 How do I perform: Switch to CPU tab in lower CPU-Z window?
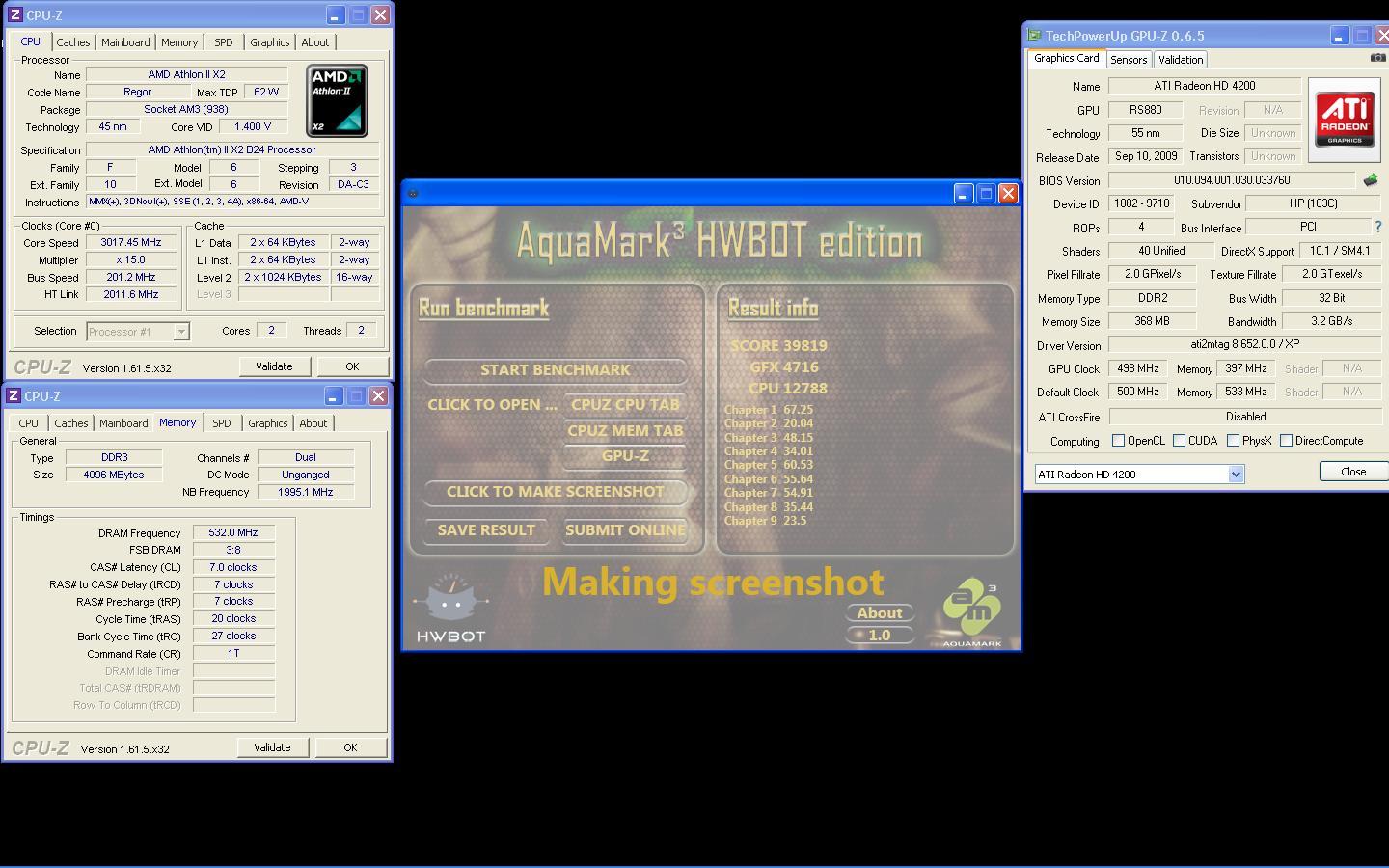coord(29,423)
